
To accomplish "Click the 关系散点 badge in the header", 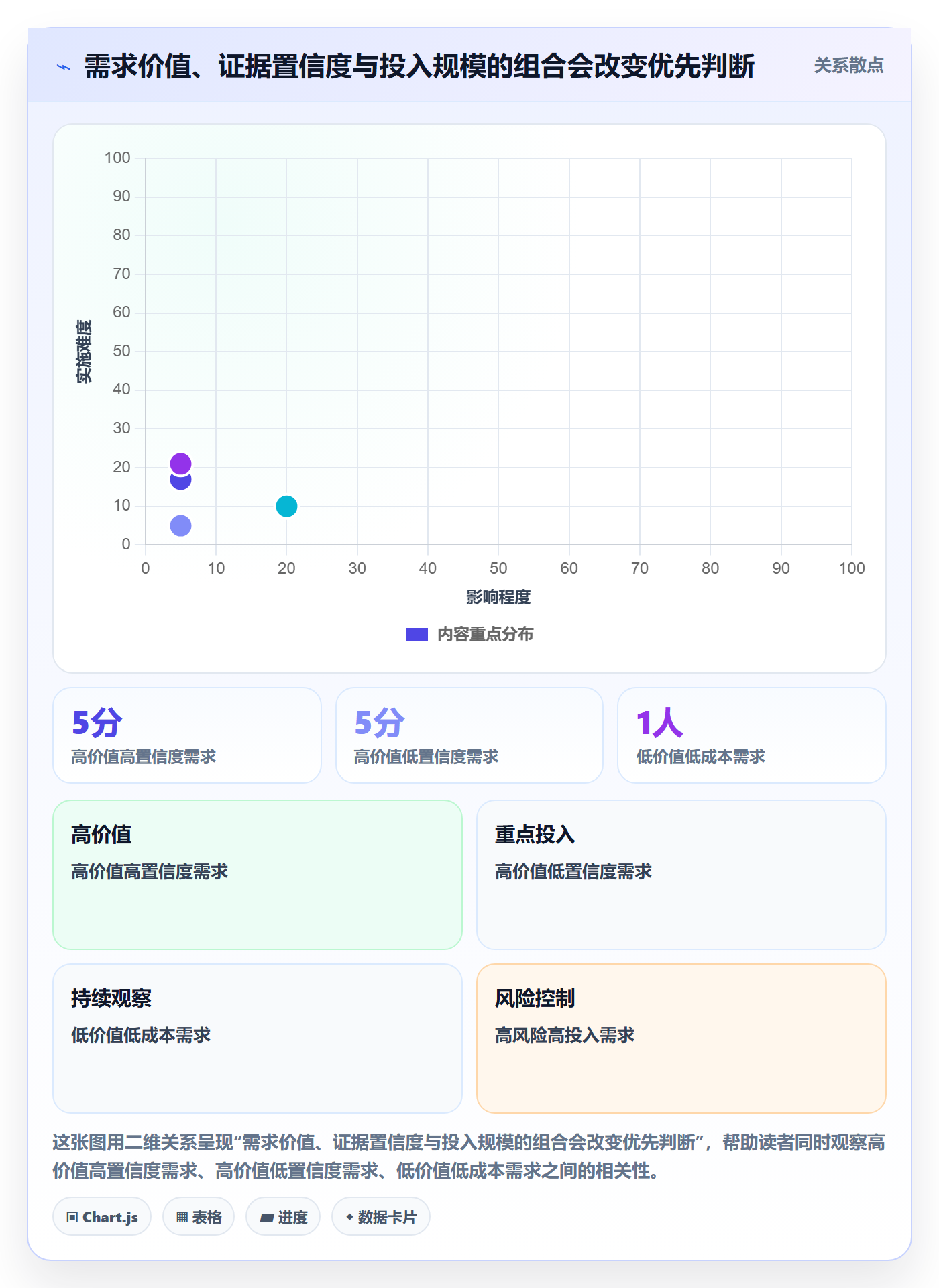I will (x=848, y=66).
